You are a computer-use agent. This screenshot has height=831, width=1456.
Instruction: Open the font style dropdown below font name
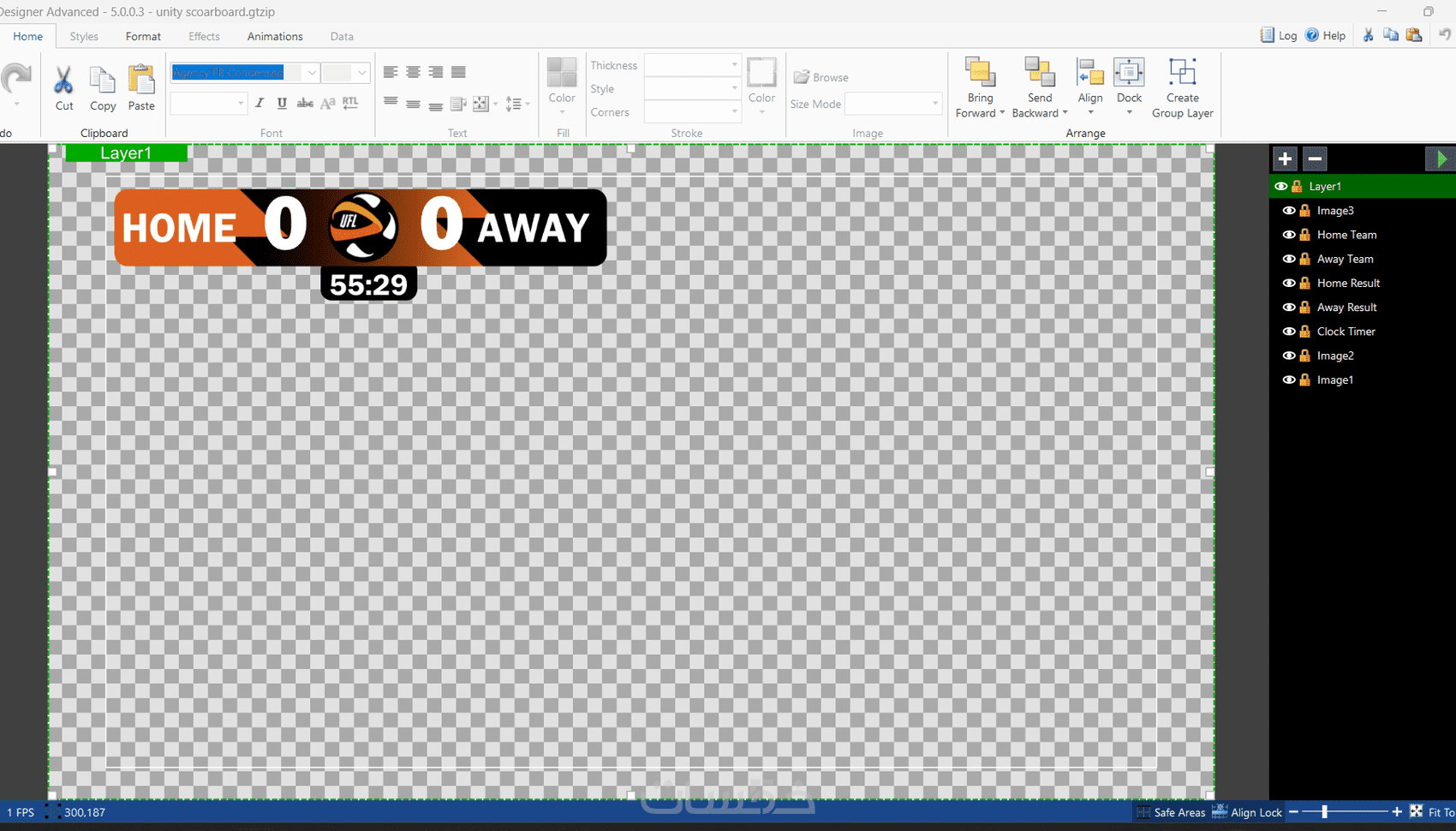(x=241, y=104)
